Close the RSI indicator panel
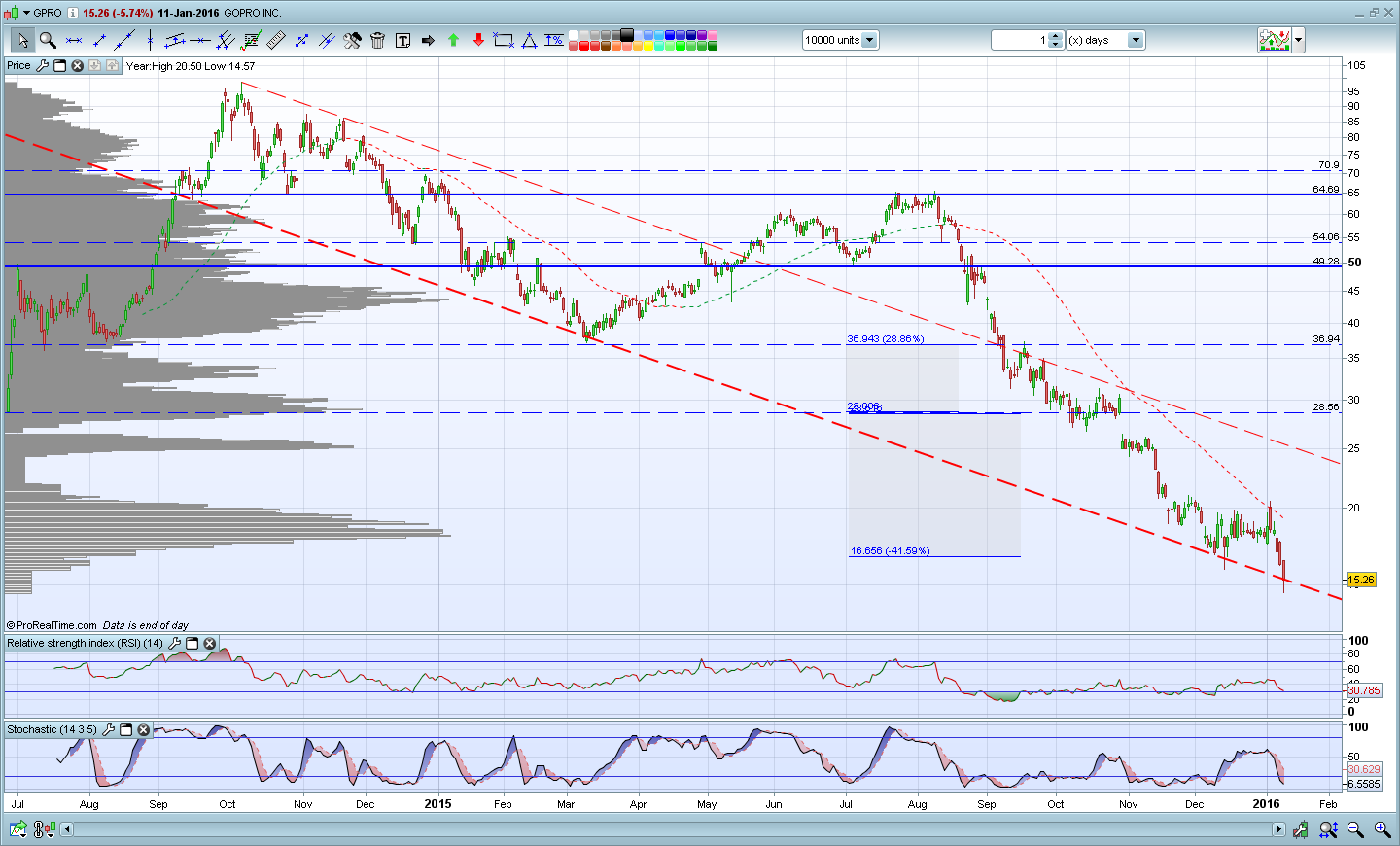Screen dimensions: 1400x846 click(x=209, y=644)
